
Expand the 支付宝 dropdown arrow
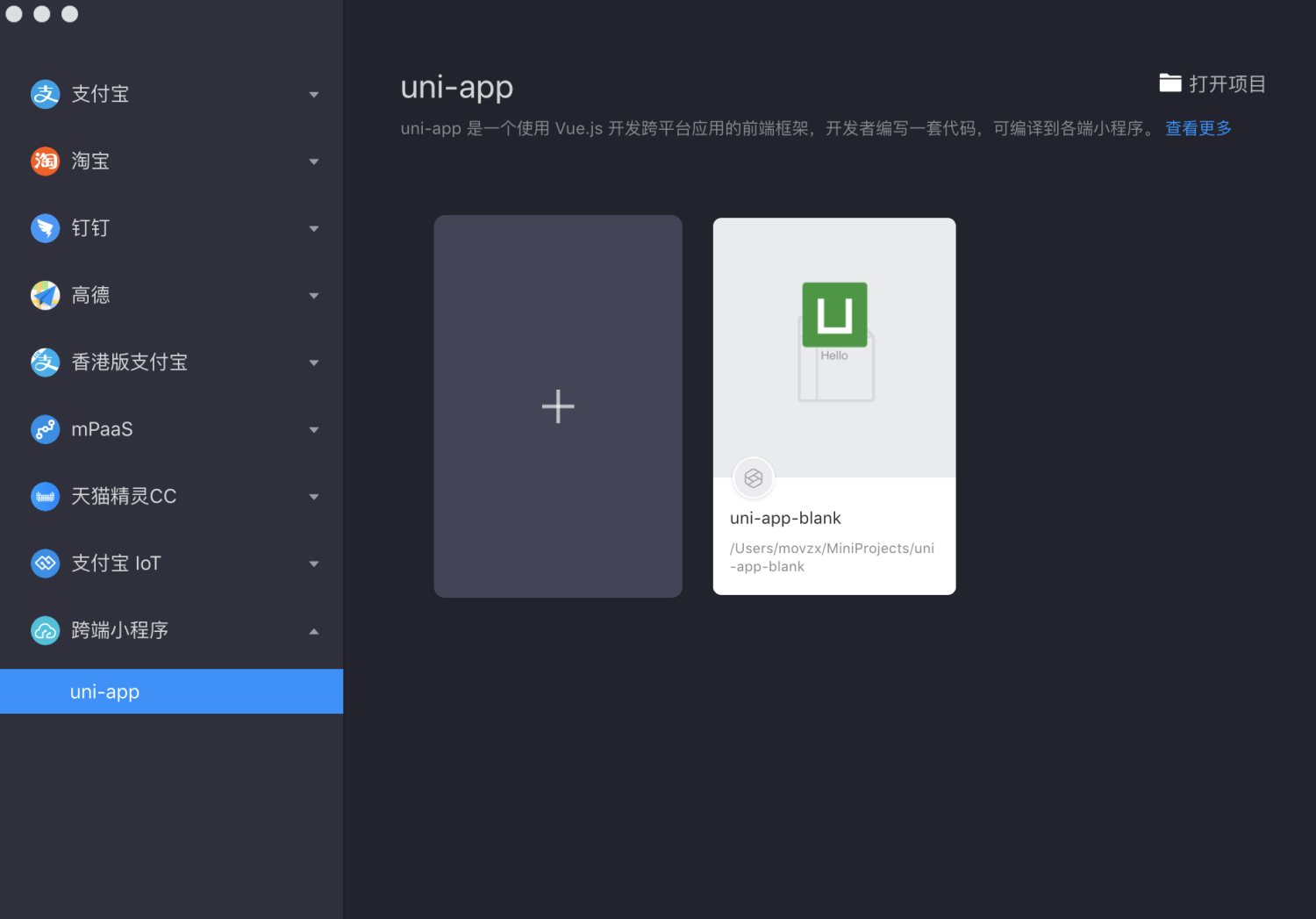tap(314, 95)
